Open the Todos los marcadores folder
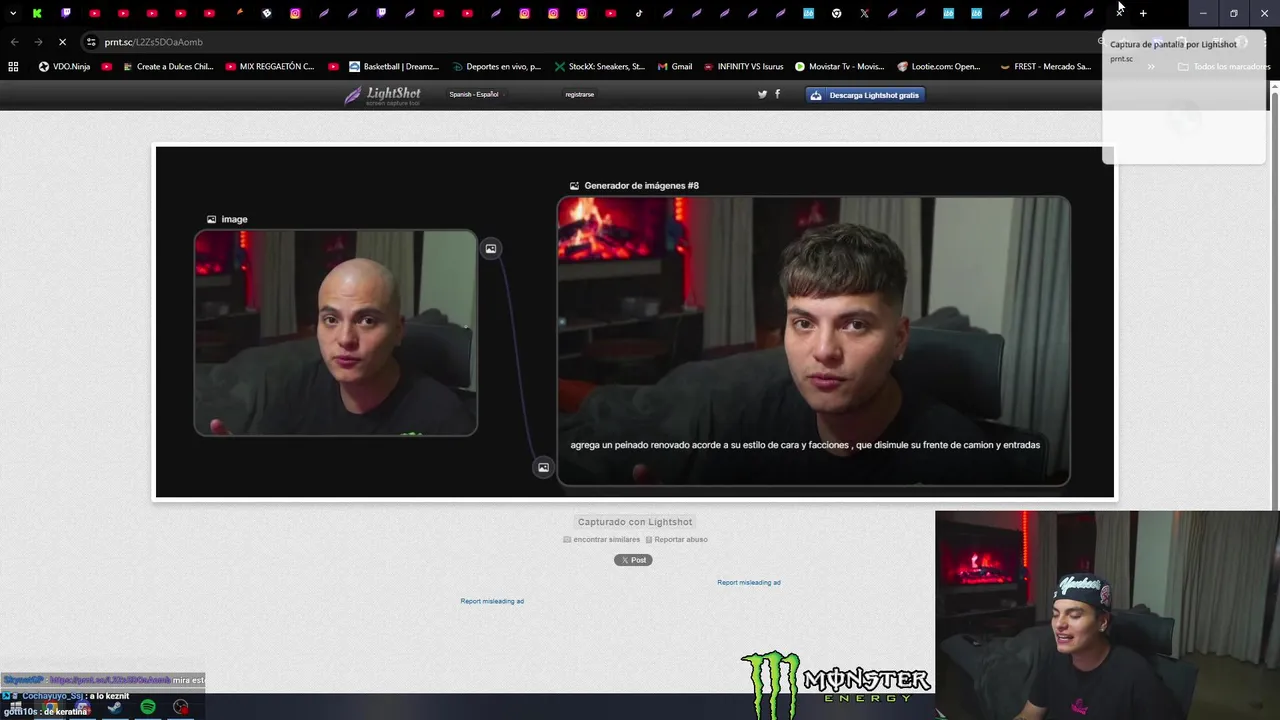Image resolution: width=1280 pixels, height=720 pixels. coord(1223,67)
